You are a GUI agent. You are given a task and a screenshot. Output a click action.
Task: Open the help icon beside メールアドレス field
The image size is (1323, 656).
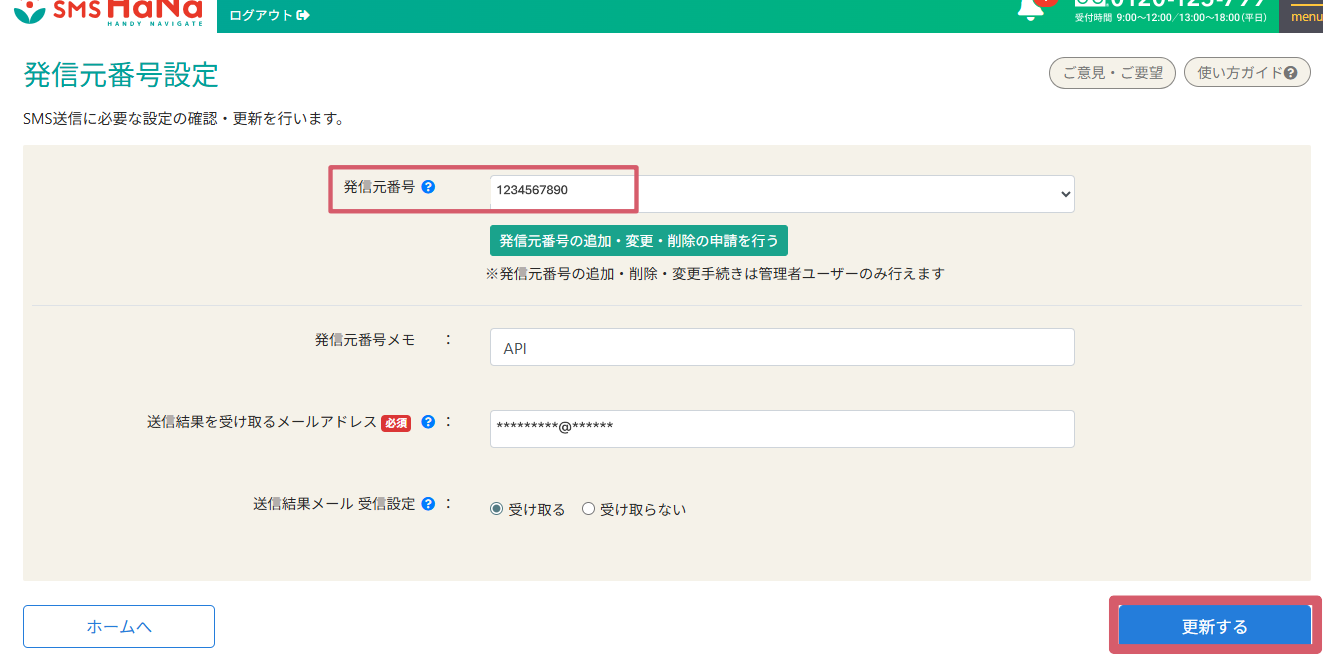coord(428,423)
